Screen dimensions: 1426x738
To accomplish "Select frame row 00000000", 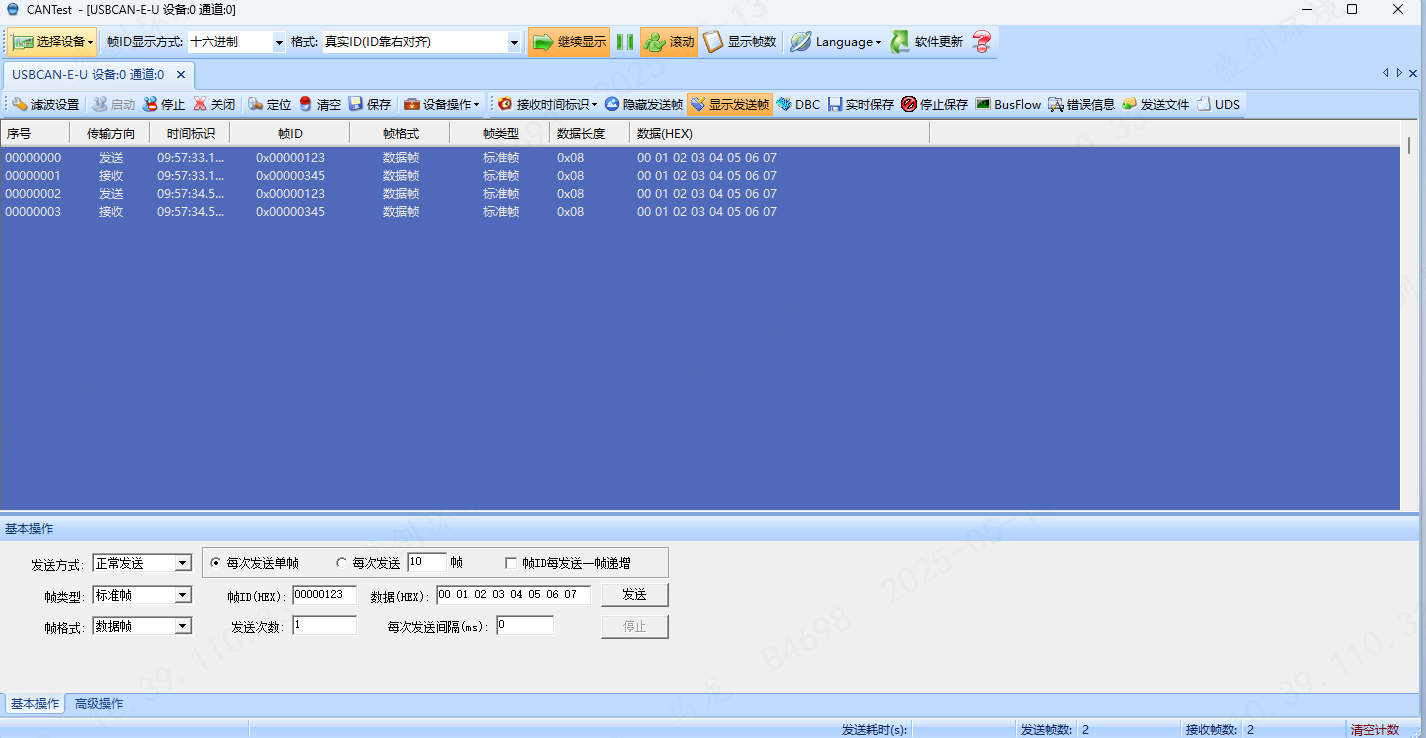I will coord(700,158).
